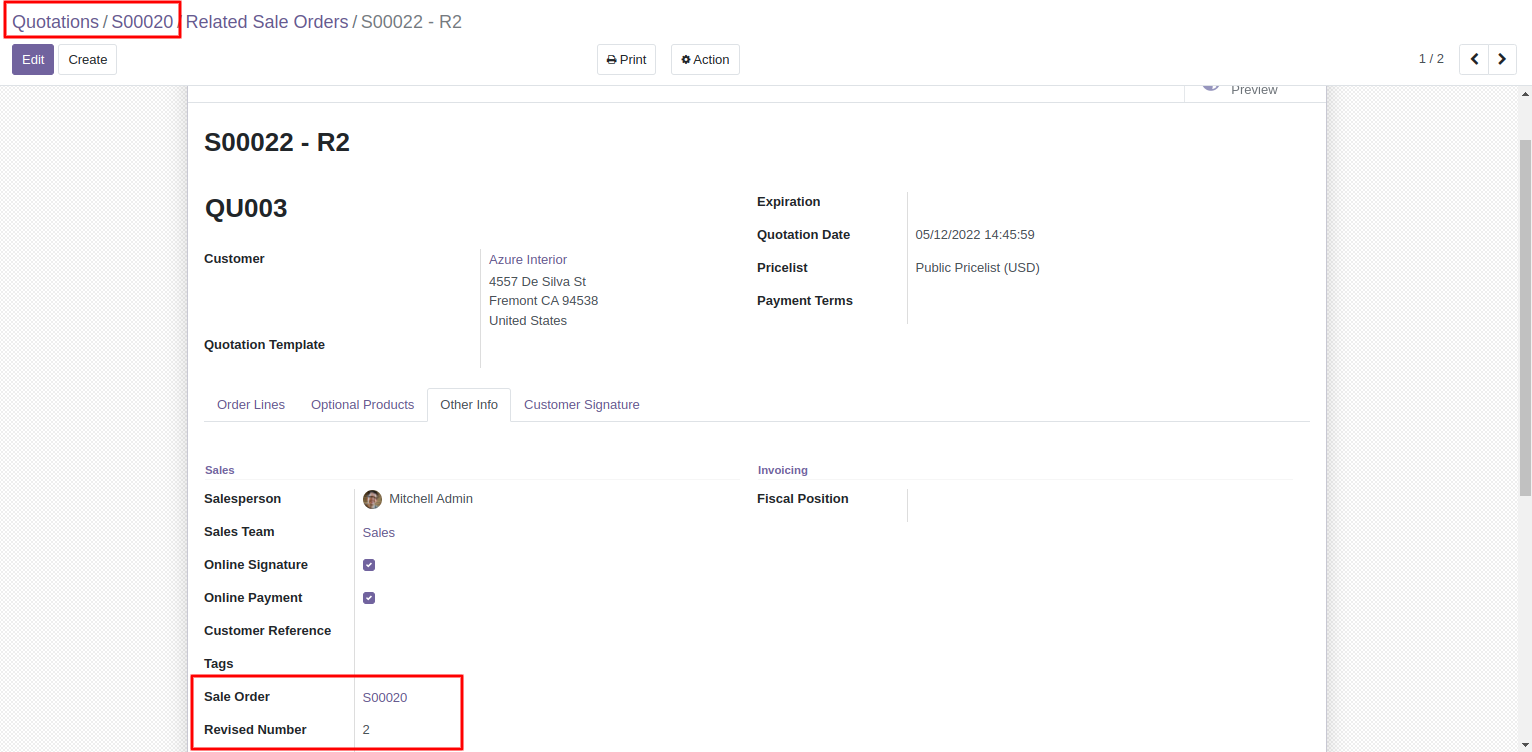Click the Payment Terms label

click(805, 301)
